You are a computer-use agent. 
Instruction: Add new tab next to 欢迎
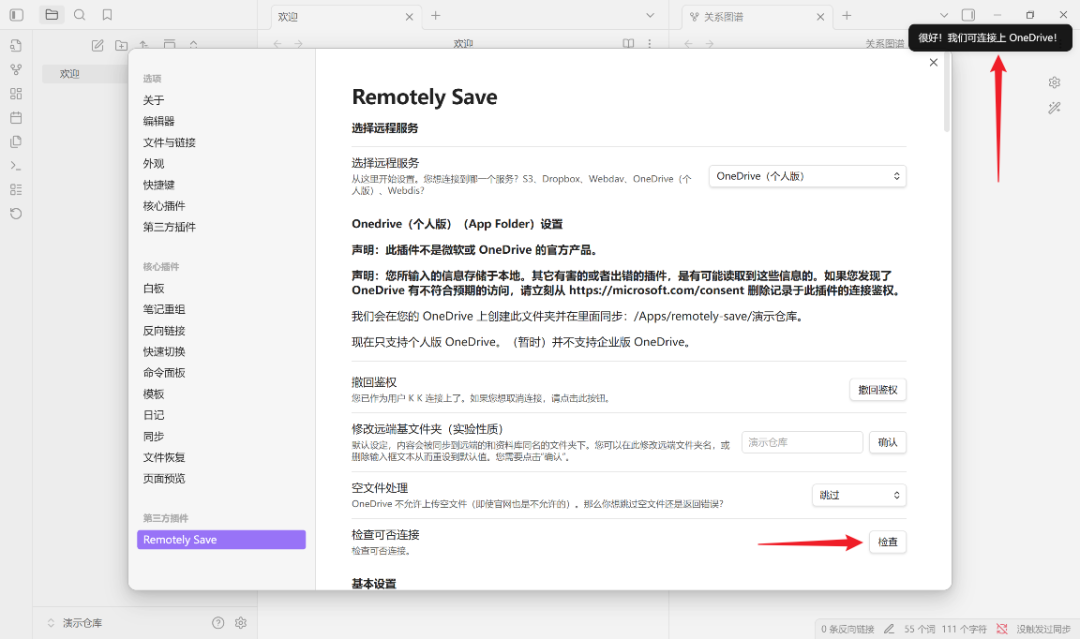pyautogui.click(x=435, y=16)
